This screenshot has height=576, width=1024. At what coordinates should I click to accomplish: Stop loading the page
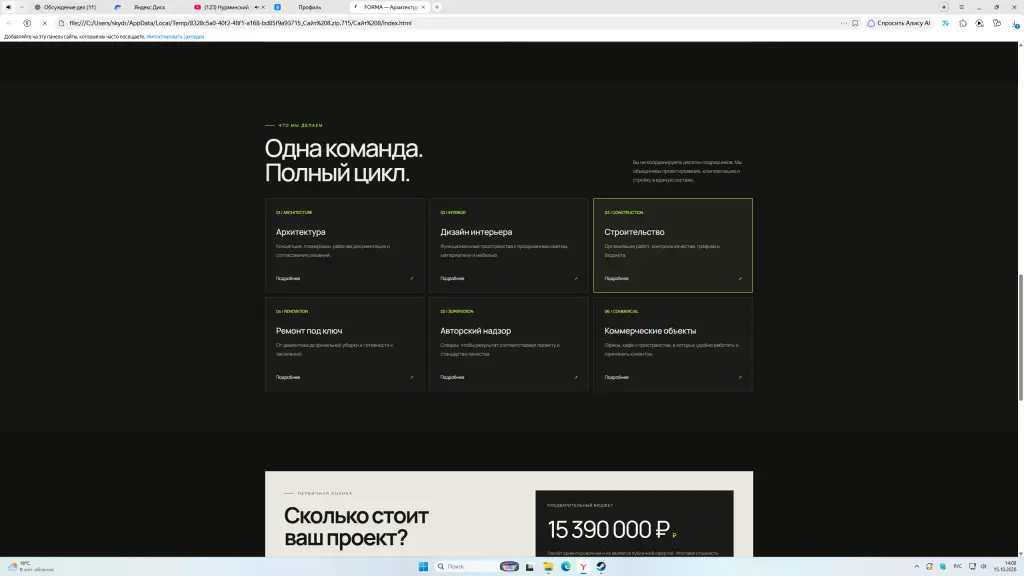tap(44, 23)
